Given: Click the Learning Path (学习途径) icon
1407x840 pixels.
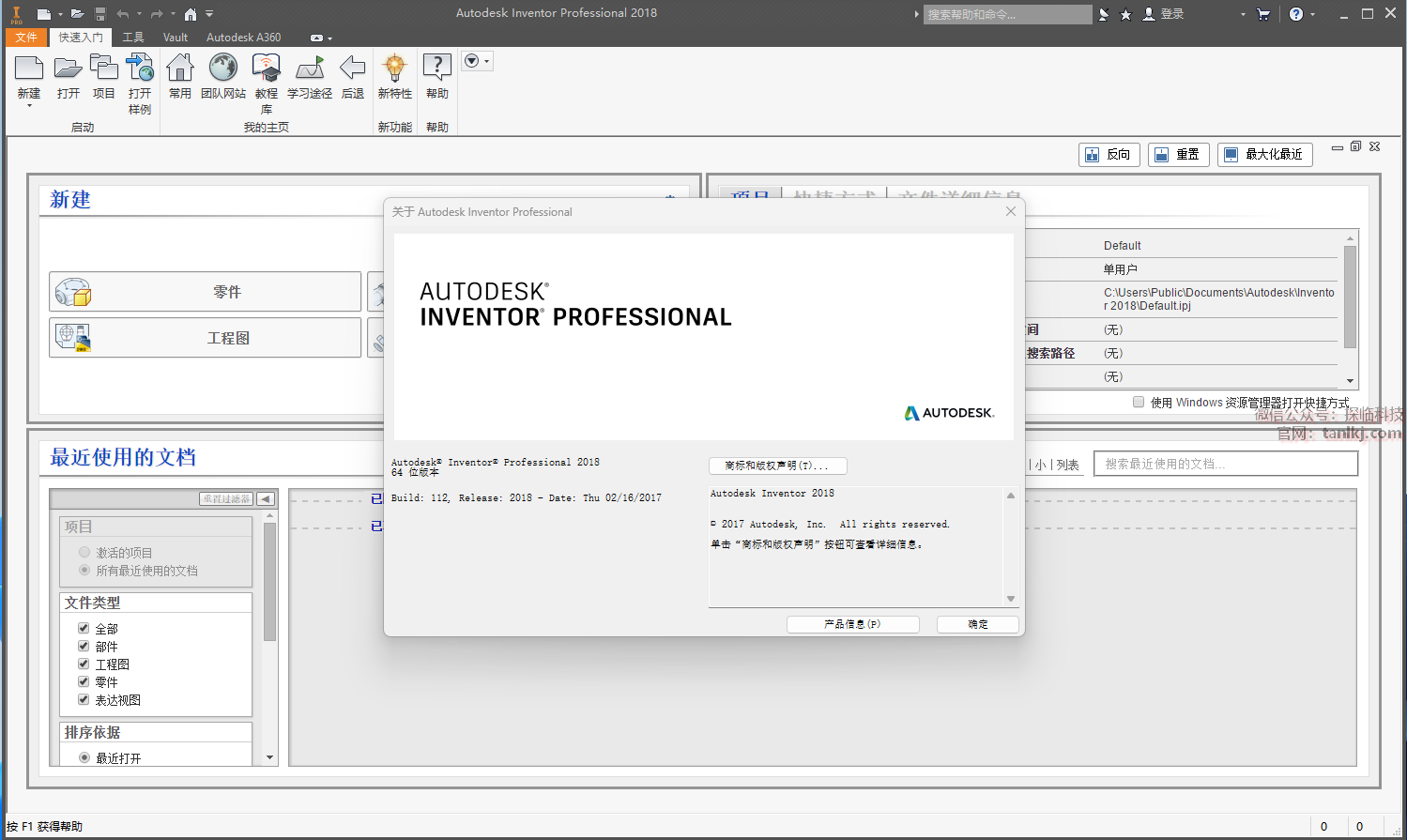Looking at the screenshot, I should 310,69.
